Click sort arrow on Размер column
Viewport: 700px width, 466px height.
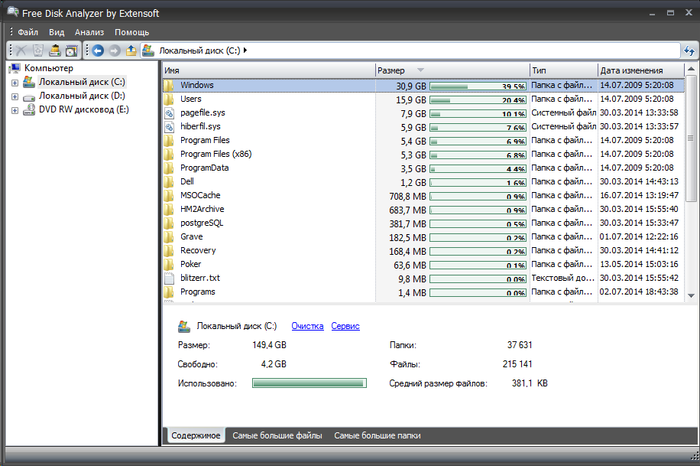coord(420,70)
